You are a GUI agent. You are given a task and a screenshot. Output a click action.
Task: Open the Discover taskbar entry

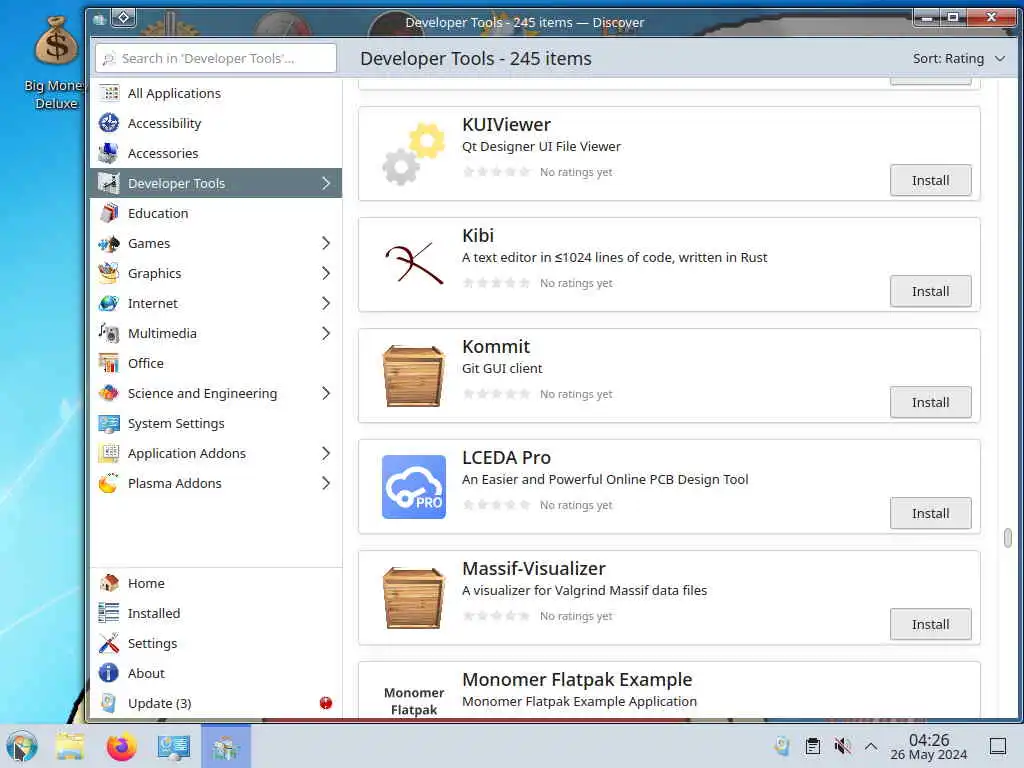225,747
